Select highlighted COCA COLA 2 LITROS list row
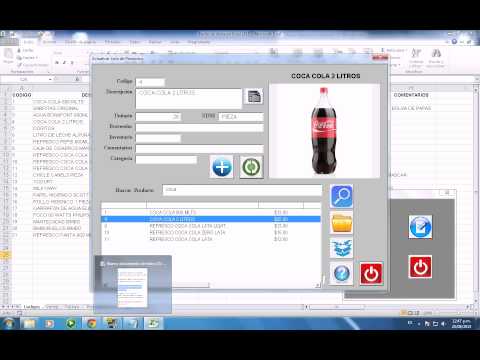The width and height of the screenshot is (480, 360). tap(211, 219)
